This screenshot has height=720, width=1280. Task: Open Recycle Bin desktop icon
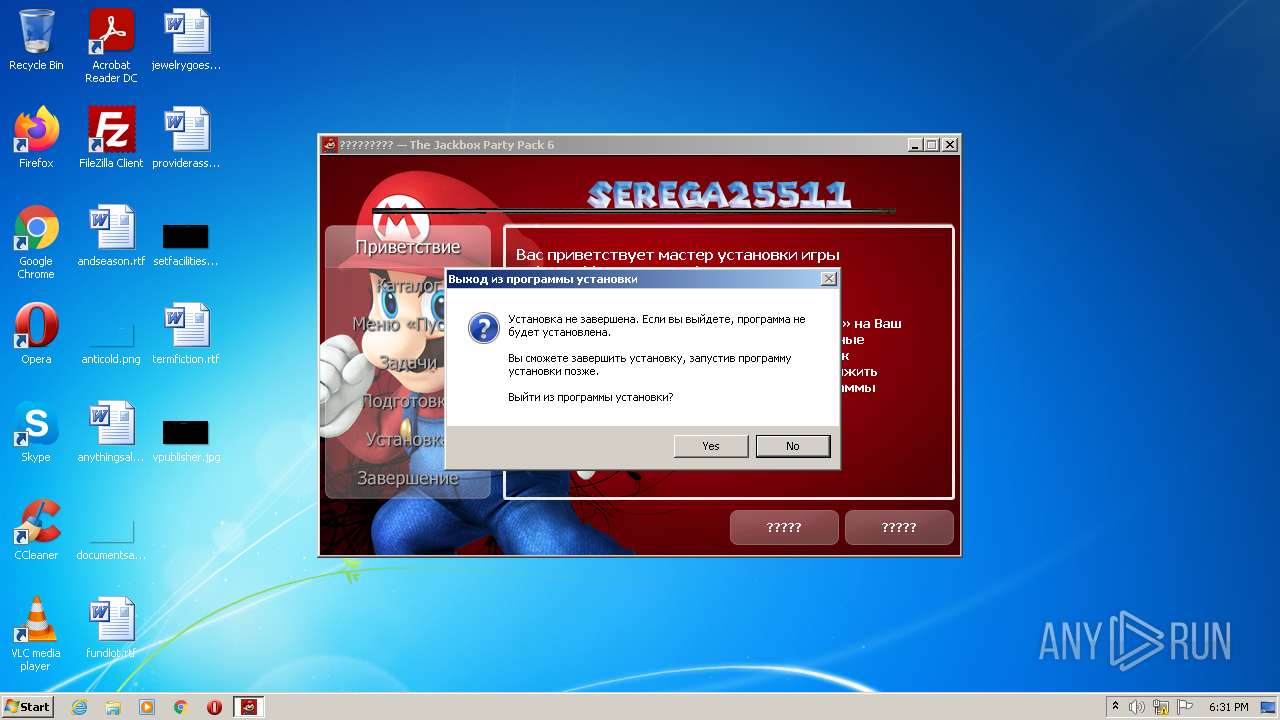tap(36, 40)
